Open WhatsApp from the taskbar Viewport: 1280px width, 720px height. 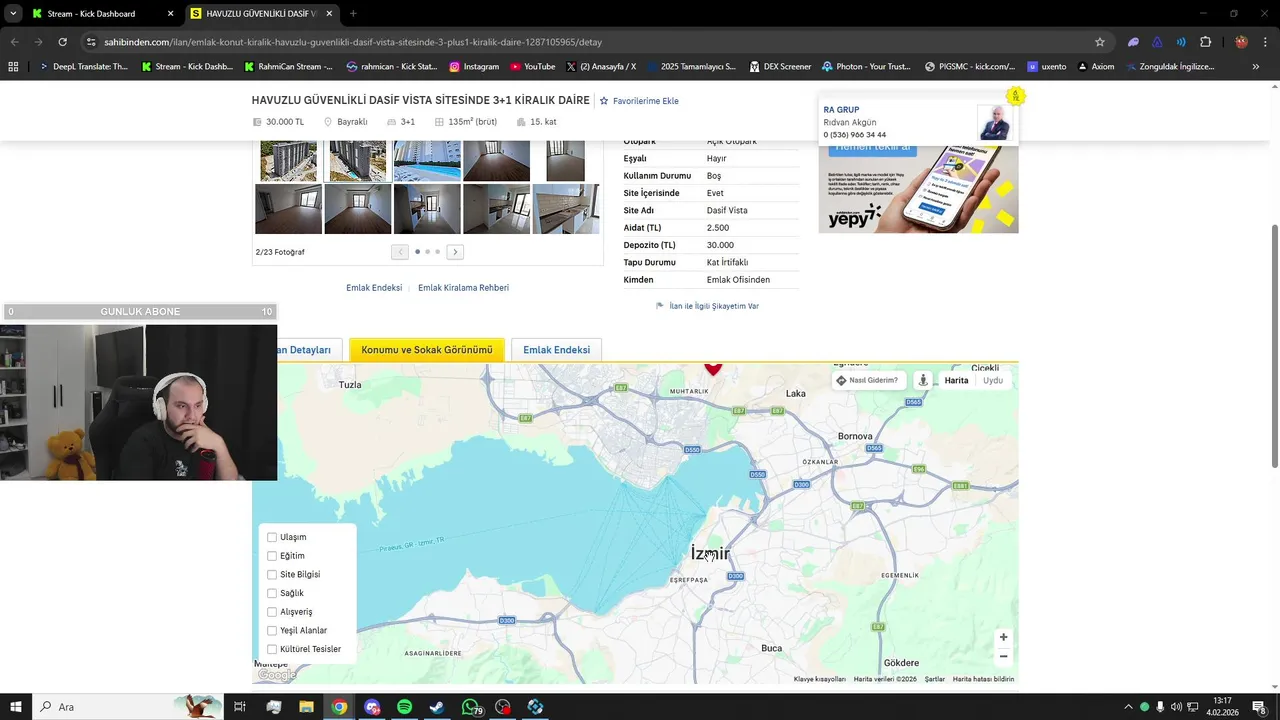[470, 707]
